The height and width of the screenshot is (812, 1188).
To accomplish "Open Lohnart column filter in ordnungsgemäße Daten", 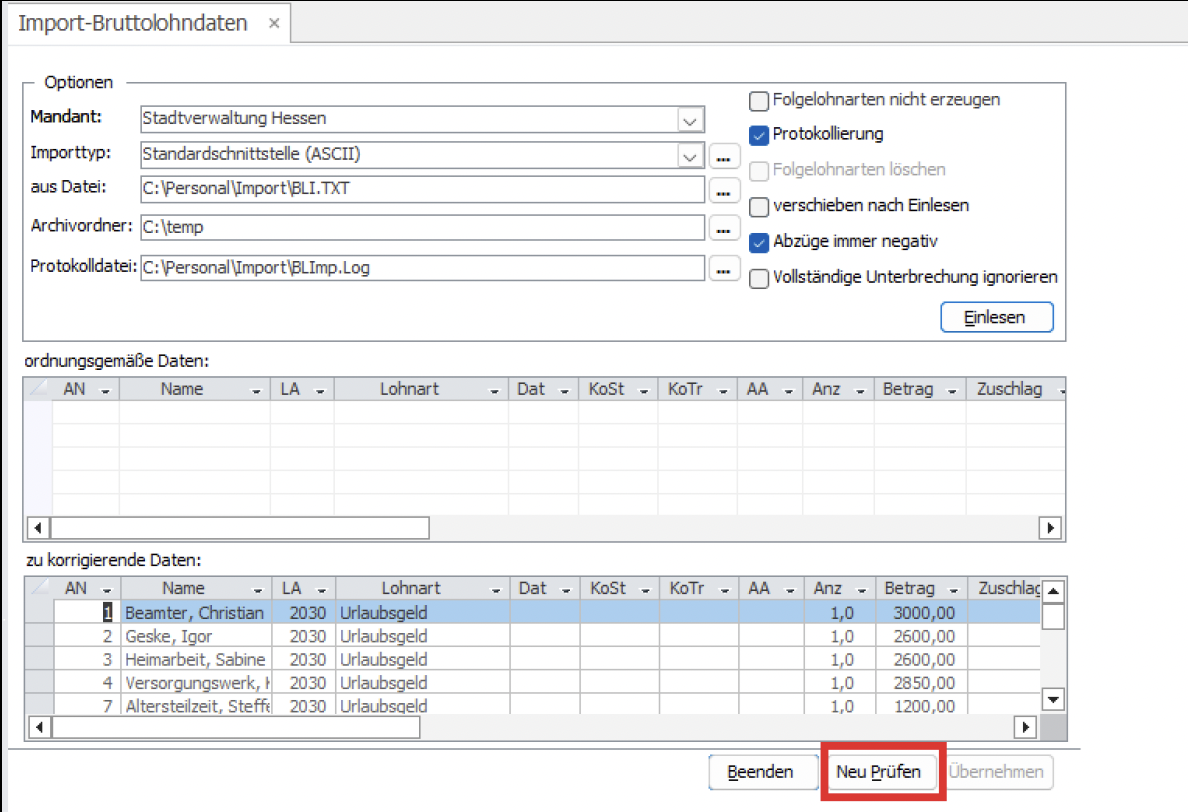I will coord(495,391).
